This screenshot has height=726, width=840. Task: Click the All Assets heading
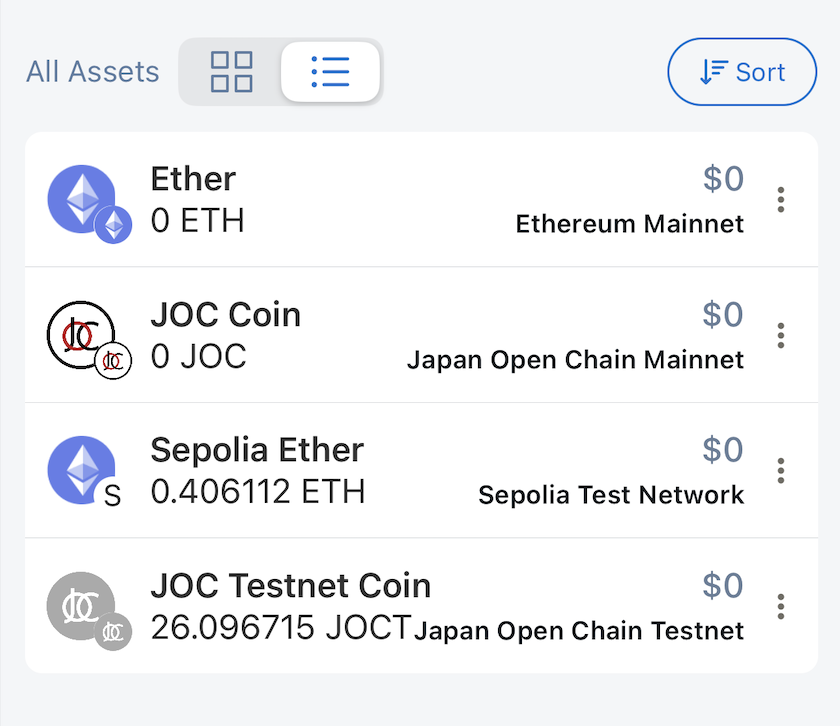[93, 72]
